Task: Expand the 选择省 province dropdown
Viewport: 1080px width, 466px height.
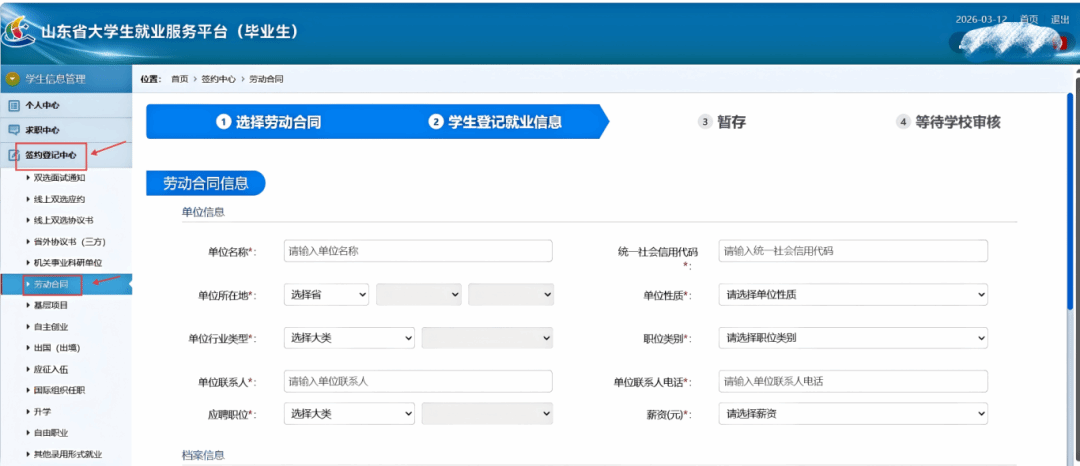Action: (326, 295)
